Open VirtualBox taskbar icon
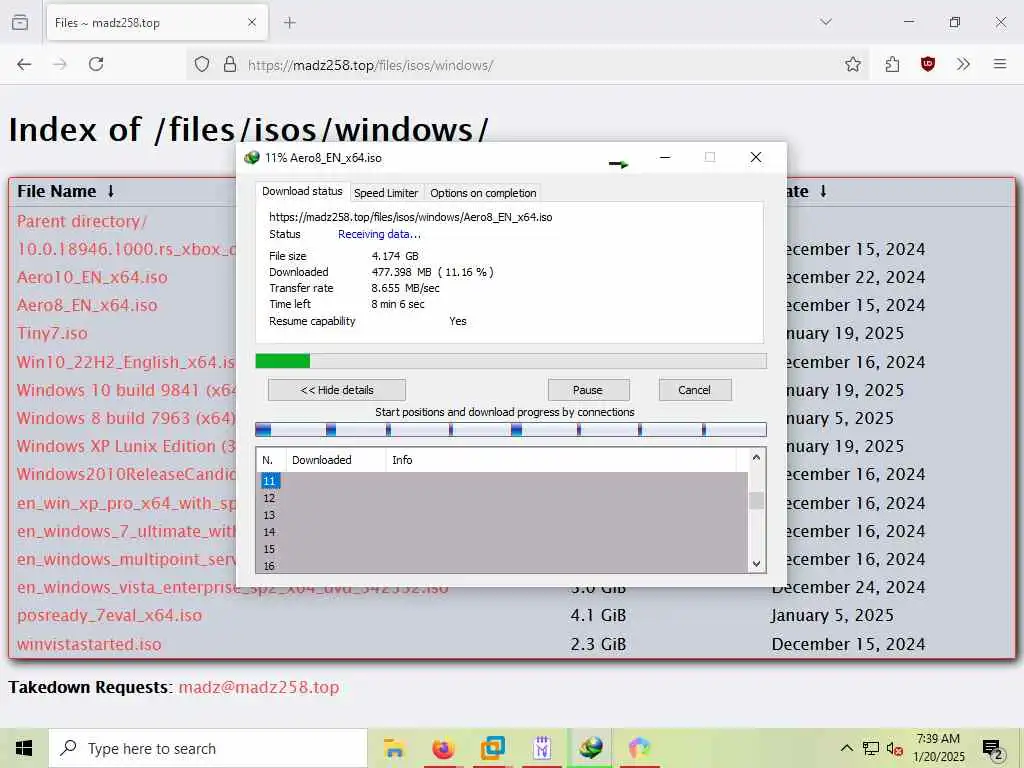1024x768 pixels. tap(492, 748)
